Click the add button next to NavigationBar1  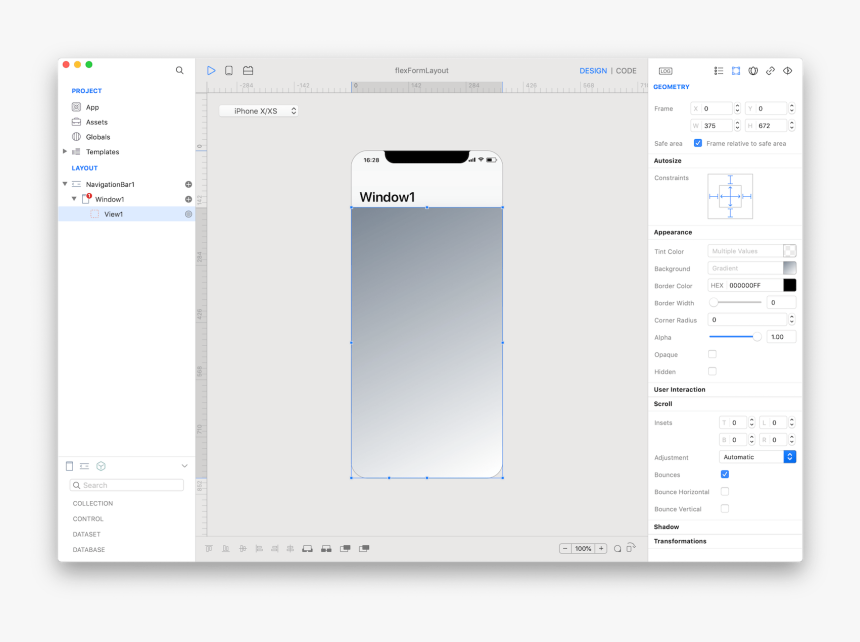tap(188, 185)
